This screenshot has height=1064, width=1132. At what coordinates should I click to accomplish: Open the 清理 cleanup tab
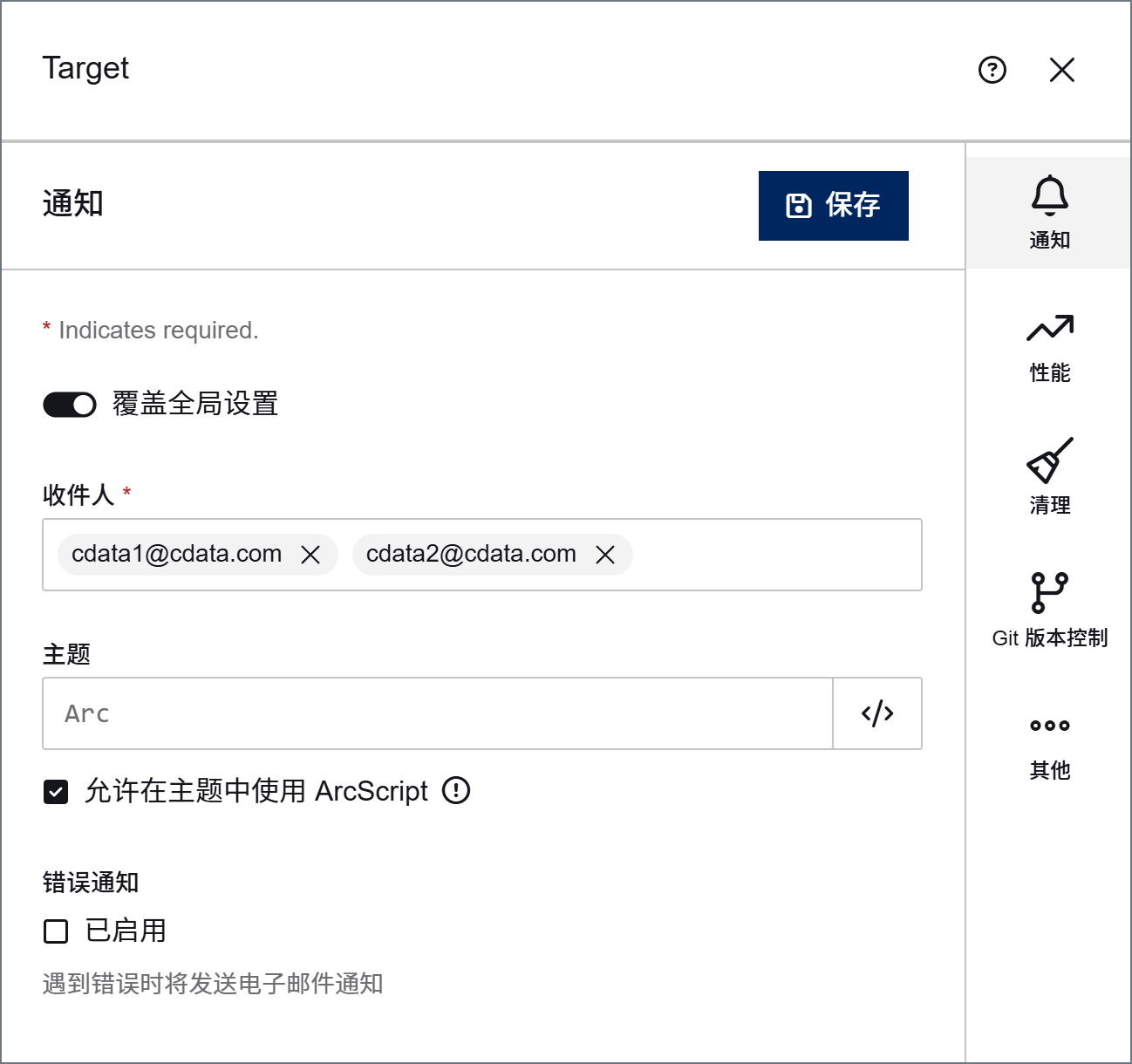point(1049,478)
